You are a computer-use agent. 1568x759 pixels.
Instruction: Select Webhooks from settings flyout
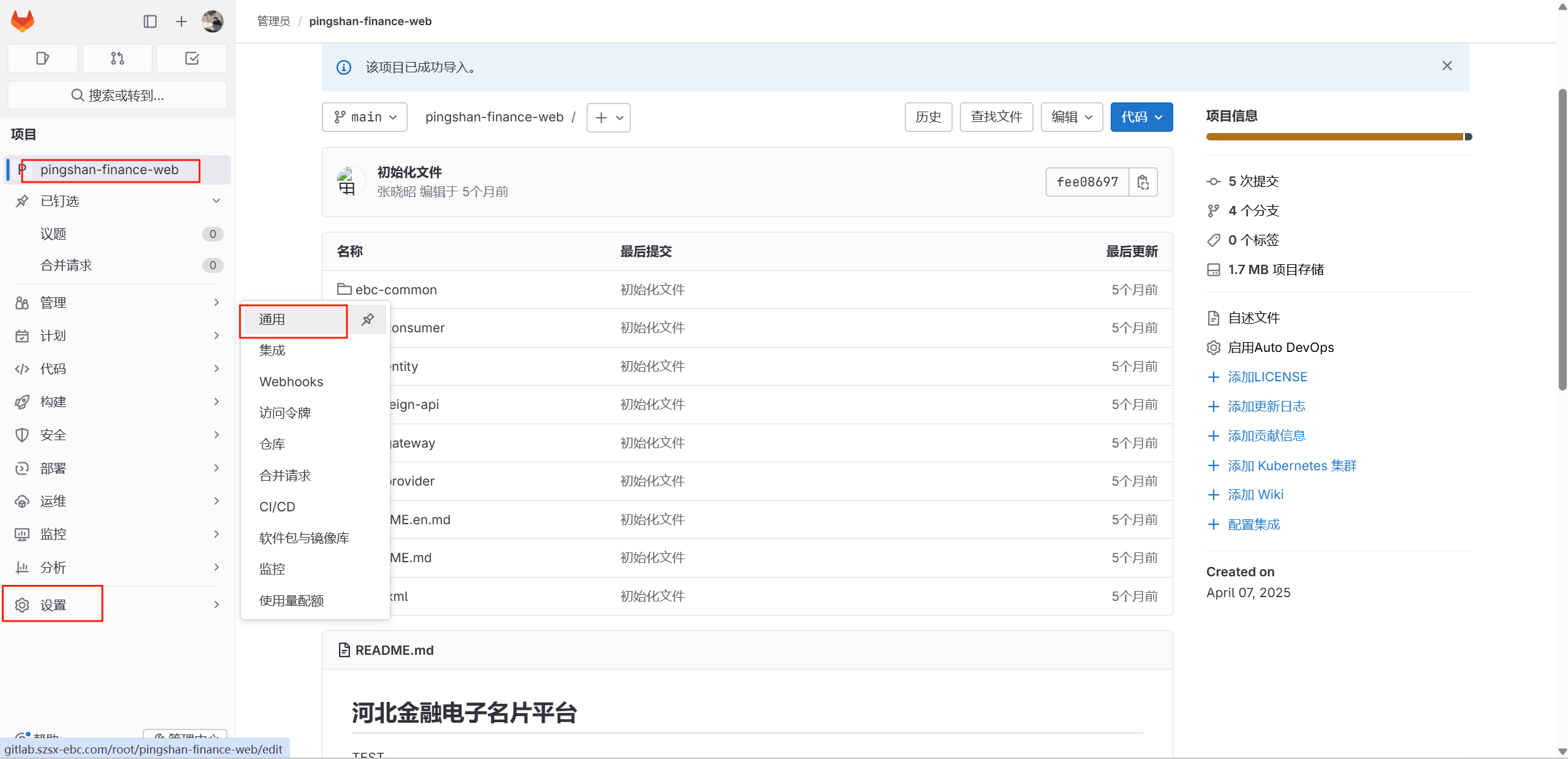click(x=291, y=382)
